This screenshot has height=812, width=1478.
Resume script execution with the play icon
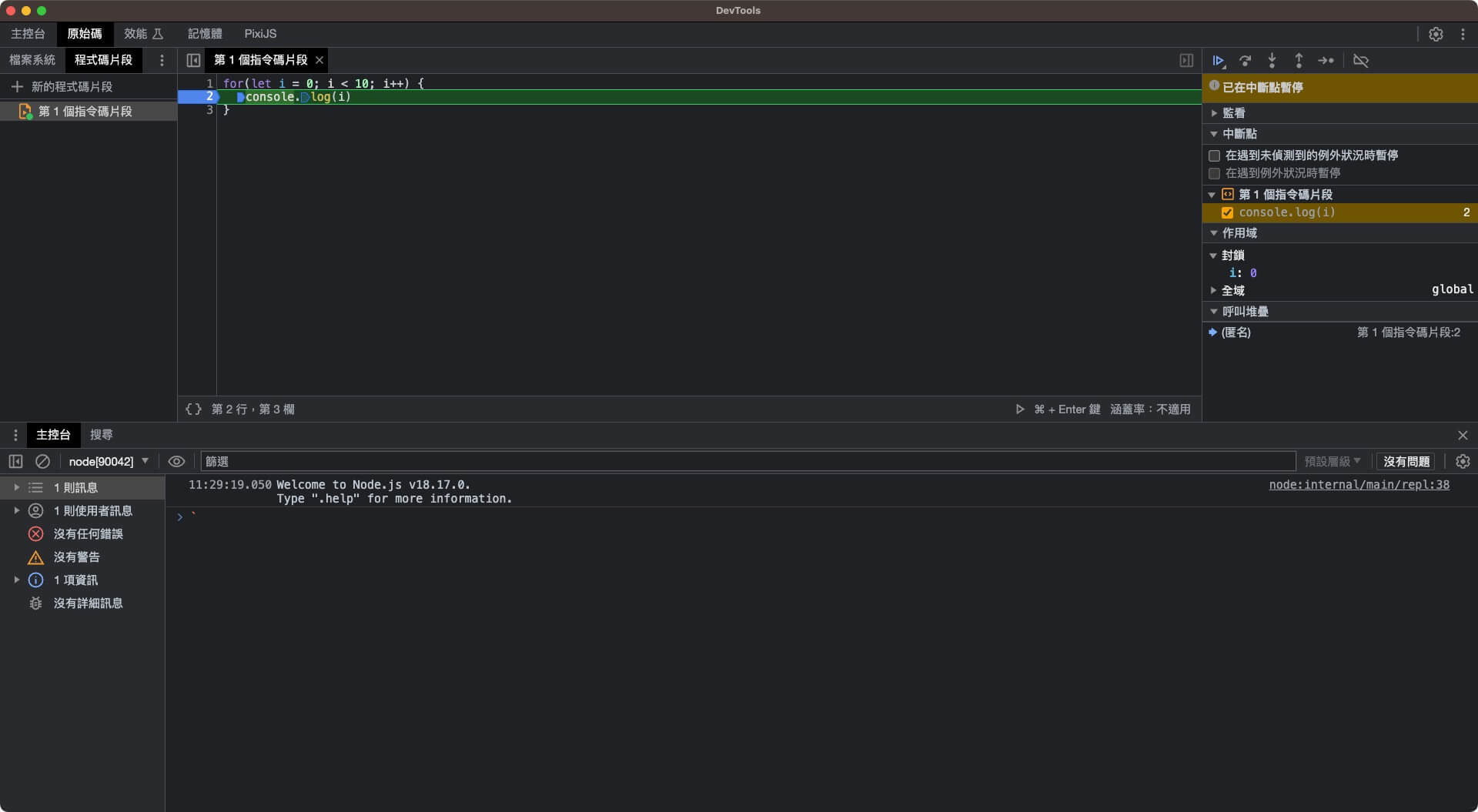tap(1218, 60)
